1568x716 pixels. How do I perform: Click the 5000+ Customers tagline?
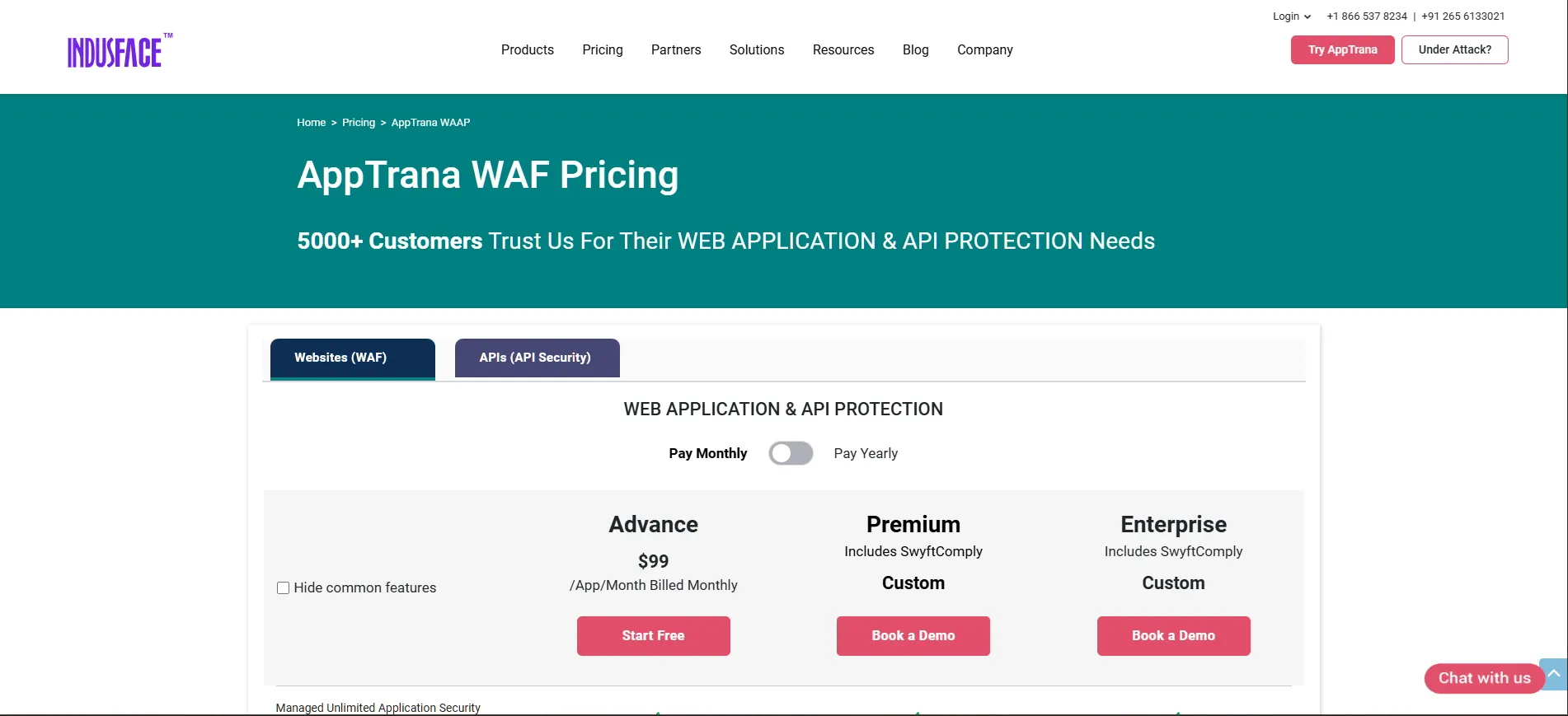click(726, 241)
